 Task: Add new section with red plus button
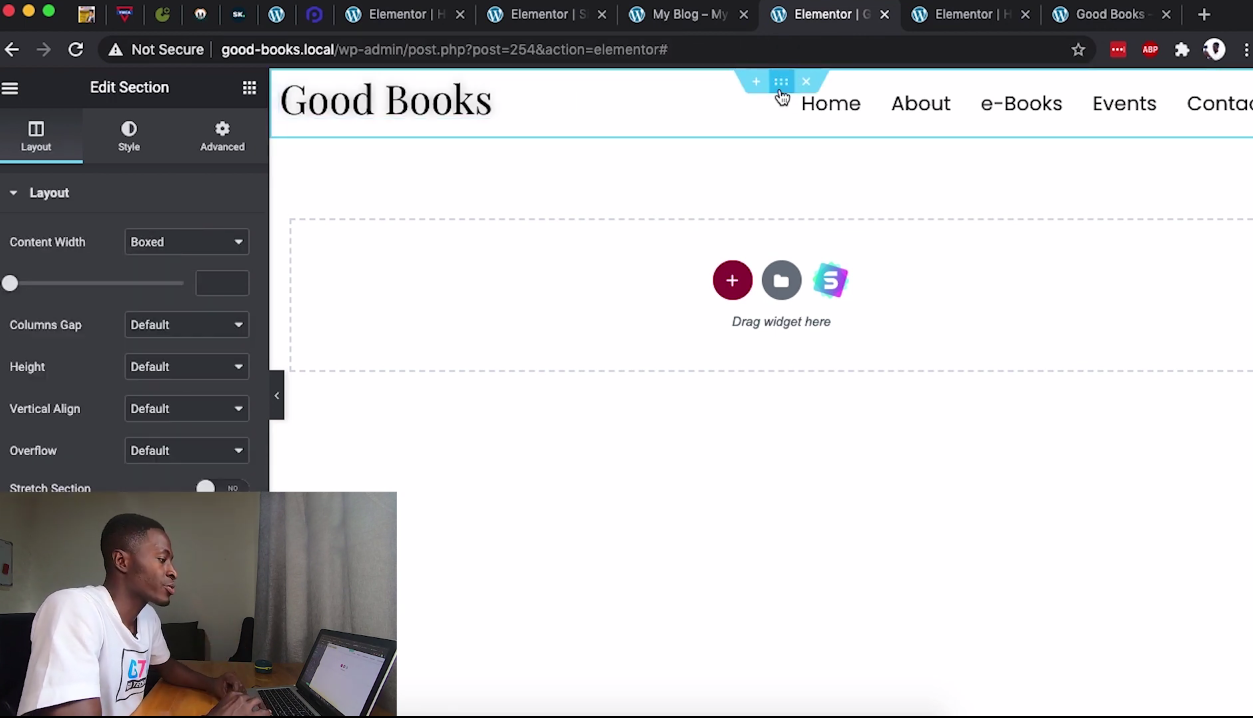[732, 281]
